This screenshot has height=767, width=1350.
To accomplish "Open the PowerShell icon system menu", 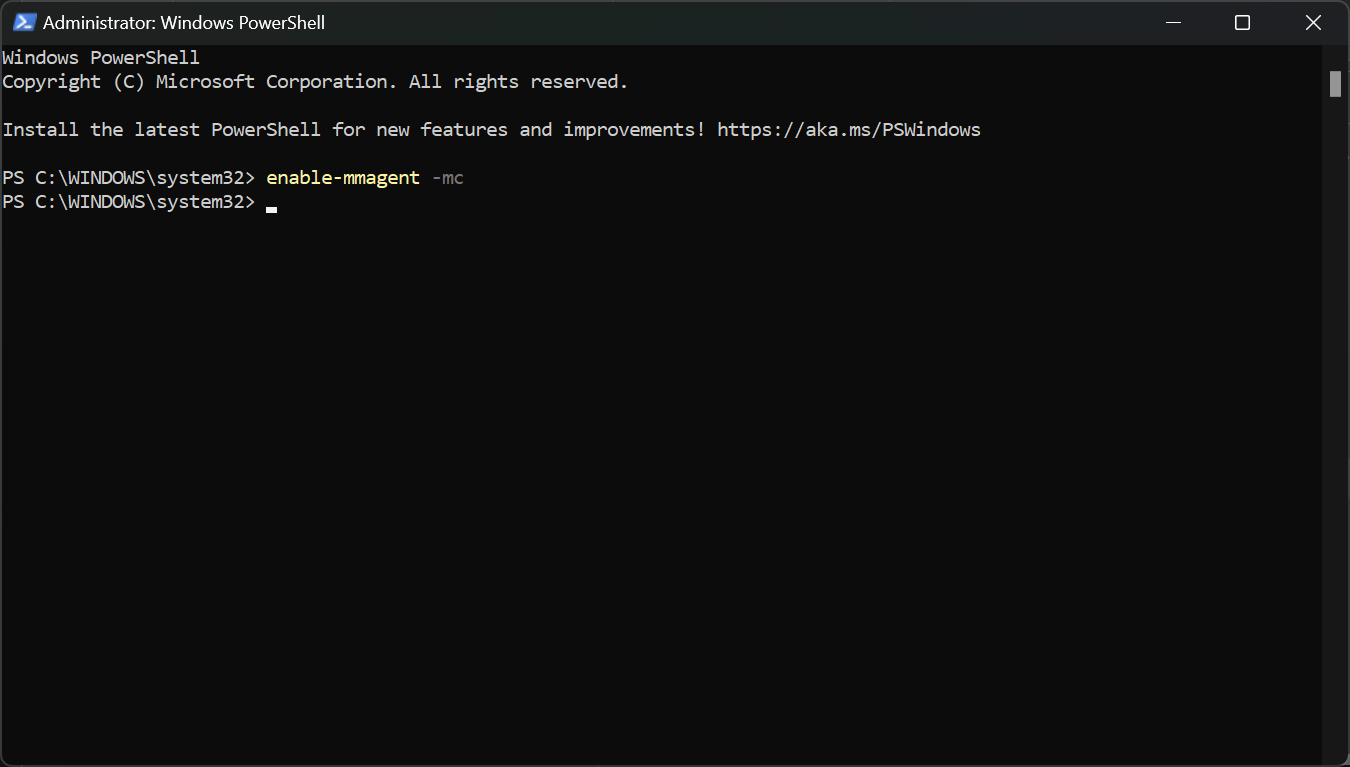I will [x=25, y=22].
